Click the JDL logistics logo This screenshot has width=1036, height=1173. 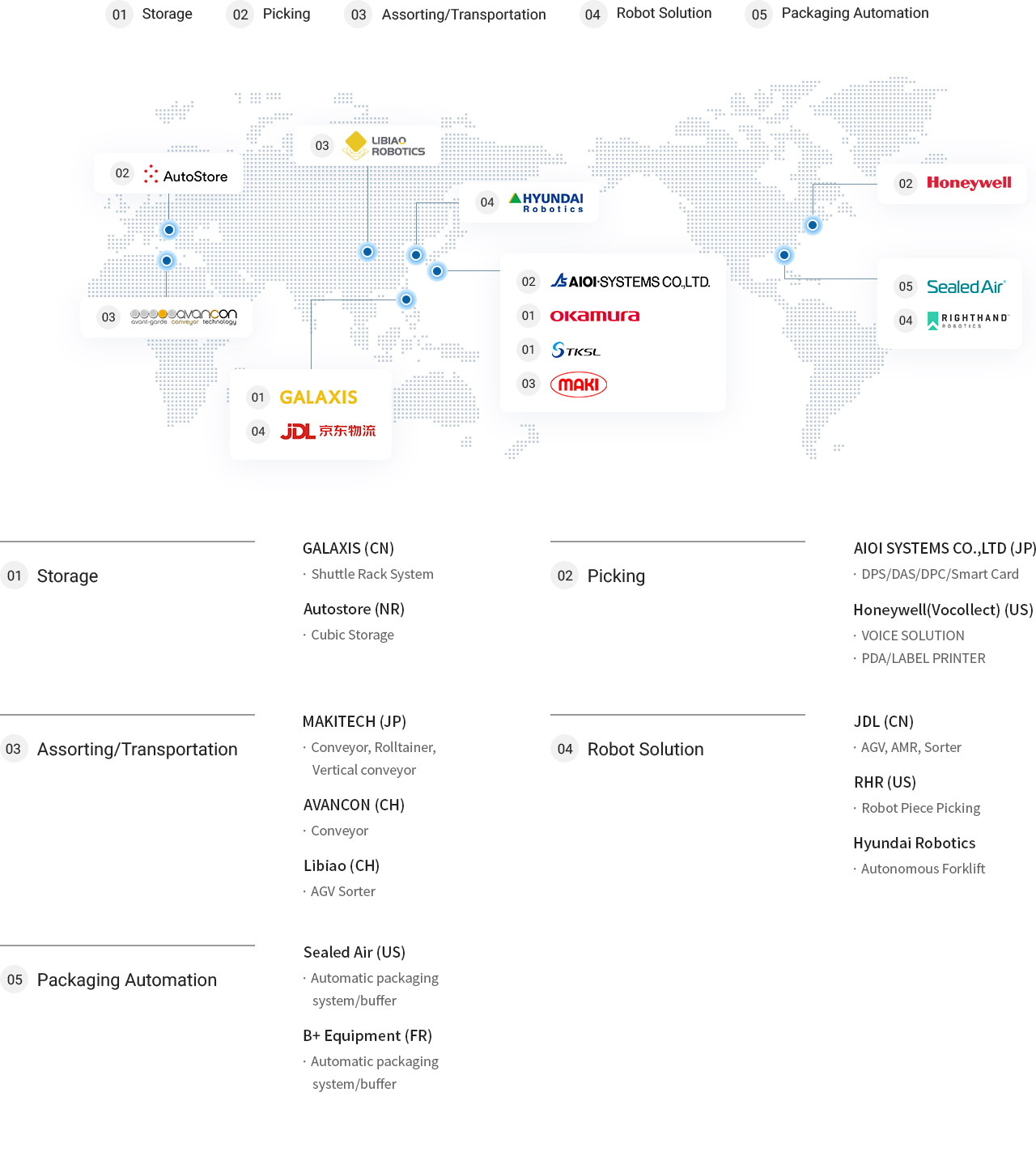pos(328,431)
